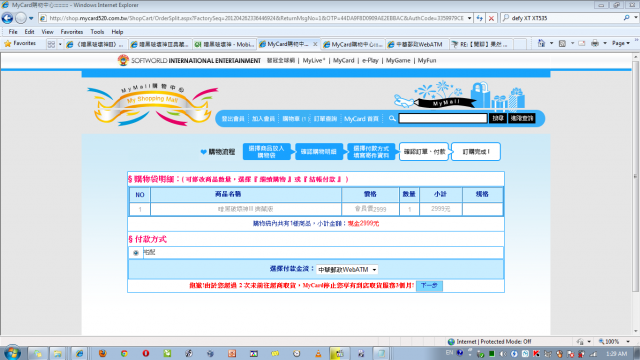
Task: Open Windows Explorer folder in taskbar
Action: pyautogui.click(x=57, y=353)
